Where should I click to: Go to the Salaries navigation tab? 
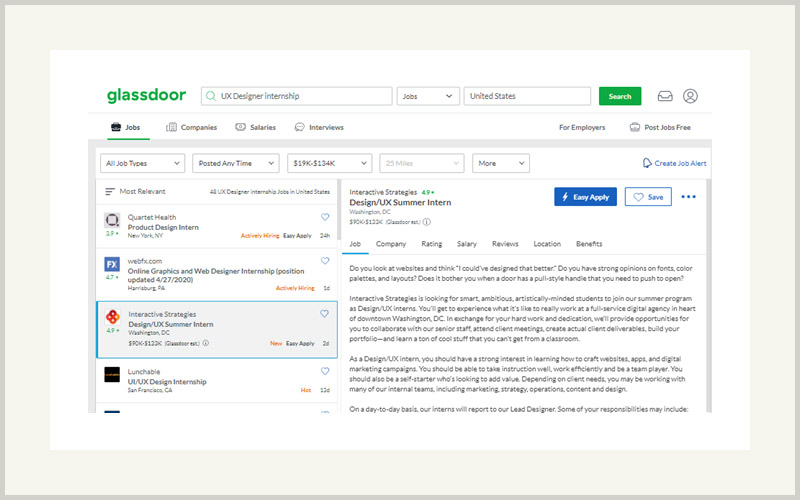click(x=256, y=127)
